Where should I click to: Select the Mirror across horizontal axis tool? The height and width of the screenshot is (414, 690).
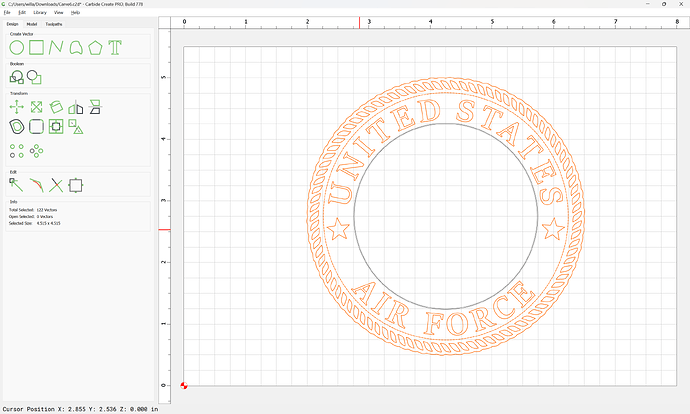tap(95, 107)
